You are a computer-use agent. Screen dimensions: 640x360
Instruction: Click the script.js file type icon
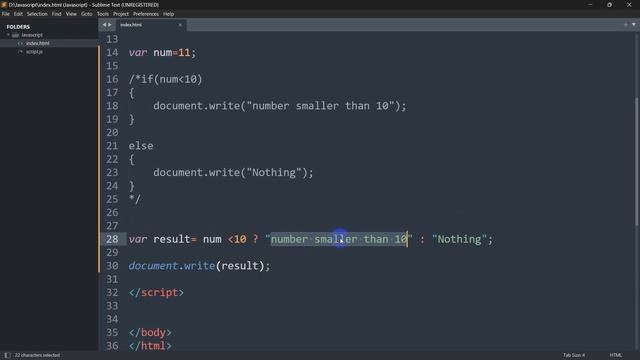20,52
